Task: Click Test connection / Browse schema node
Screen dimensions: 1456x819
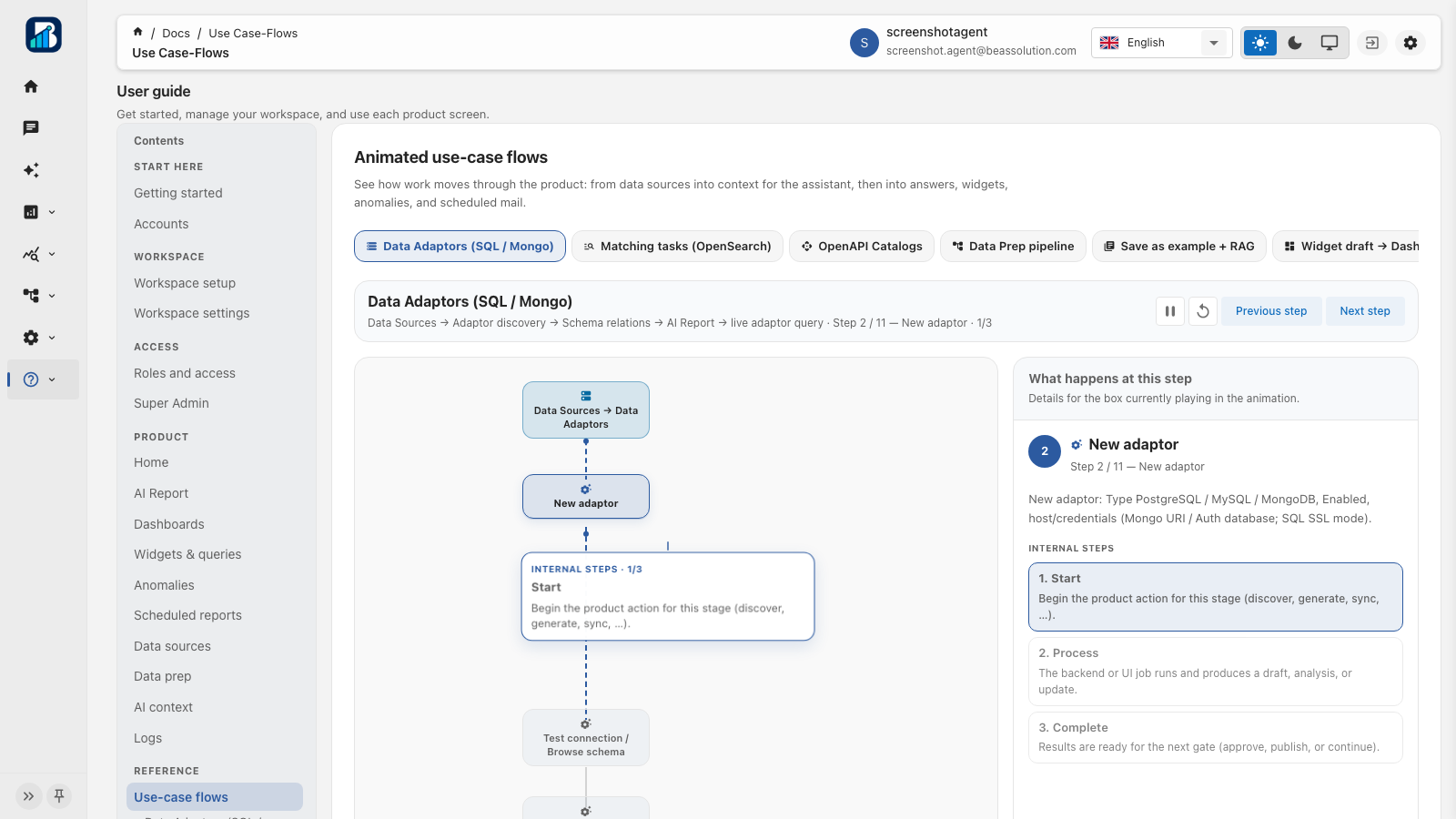Action: pos(586,738)
